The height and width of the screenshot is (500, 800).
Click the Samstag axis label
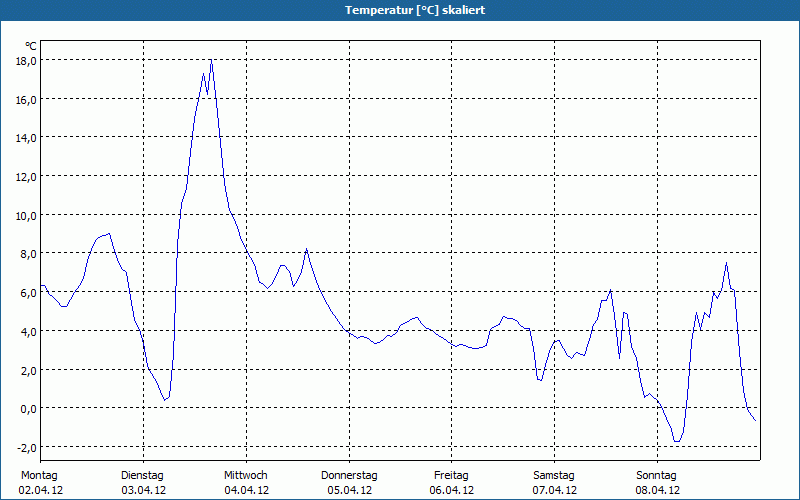pos(554,476)
